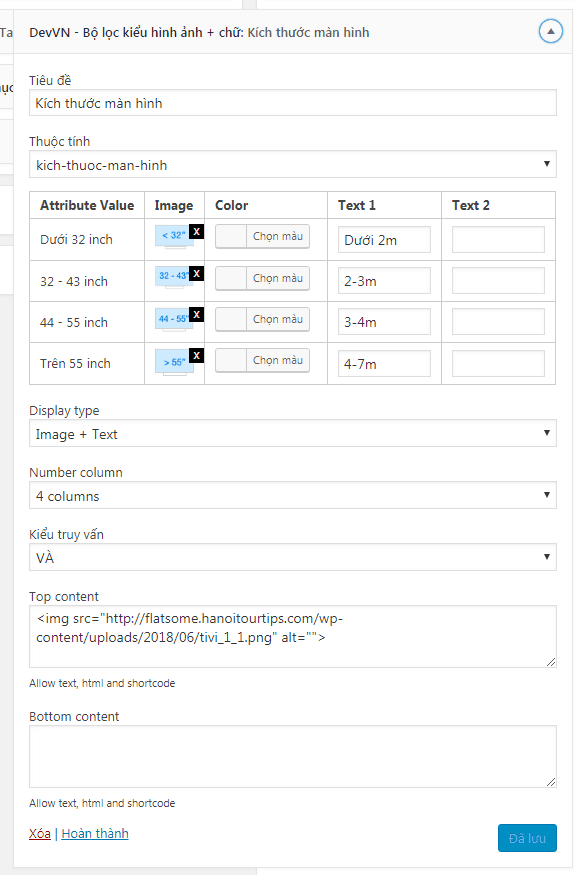Collapse the Kích thước màn hình metabox
The width and height of the screenshot is (580, 875).
click(x=550, y=31)
